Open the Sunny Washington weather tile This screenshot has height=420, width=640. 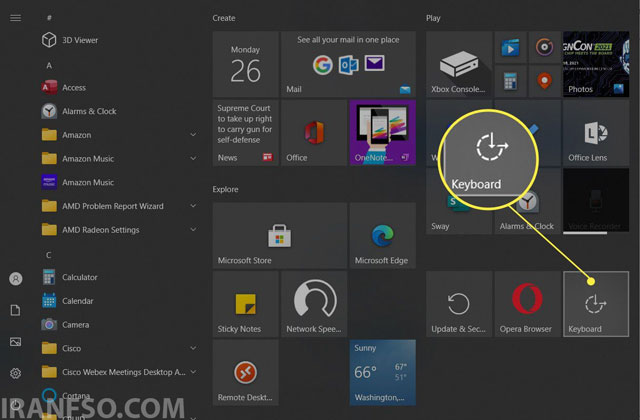[x=382, y=373]
